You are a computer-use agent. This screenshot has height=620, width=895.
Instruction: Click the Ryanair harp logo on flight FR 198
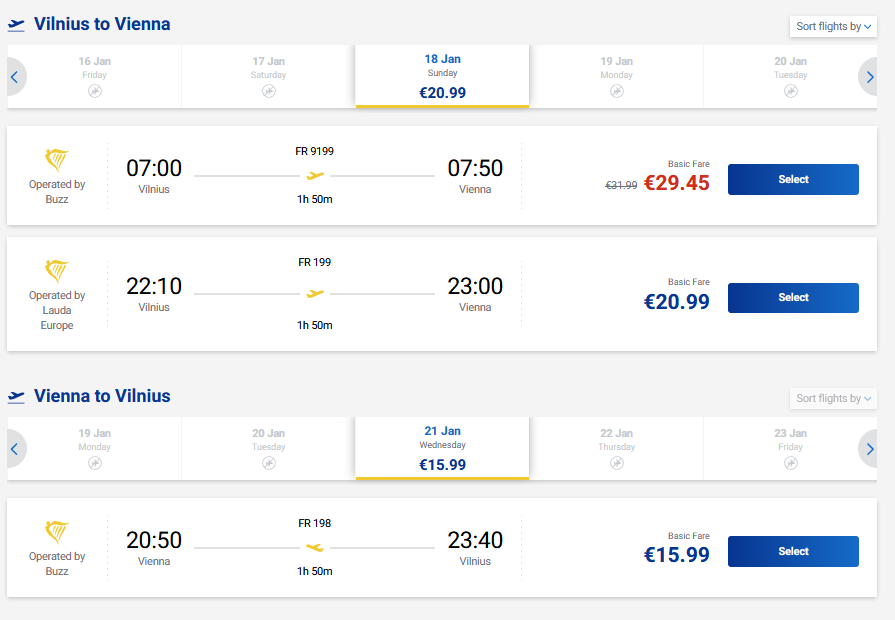click(x=57, y=533)
